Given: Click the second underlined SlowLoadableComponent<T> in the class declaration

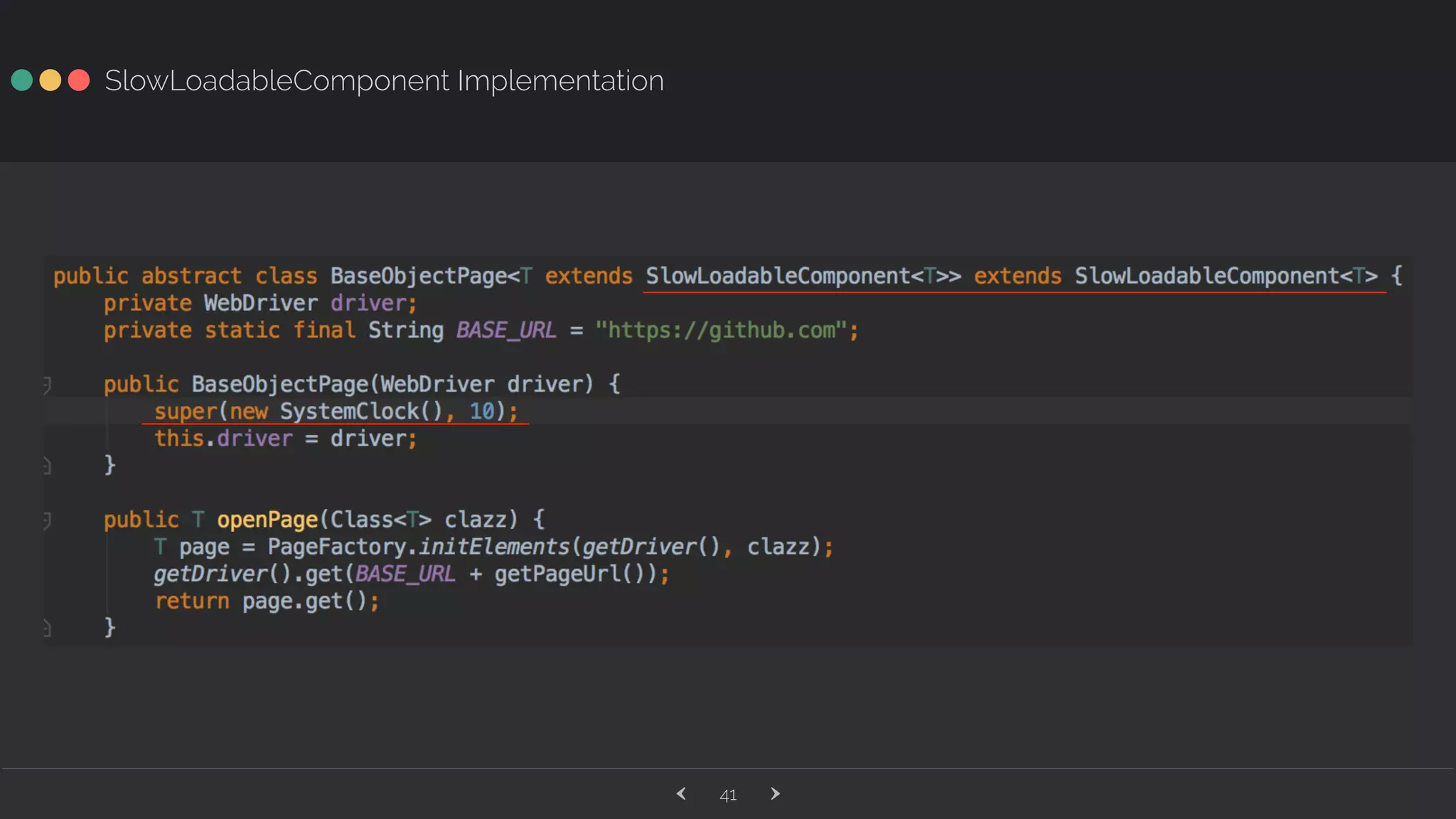Looking at the screenshot, I should (x=1226, y=276).
